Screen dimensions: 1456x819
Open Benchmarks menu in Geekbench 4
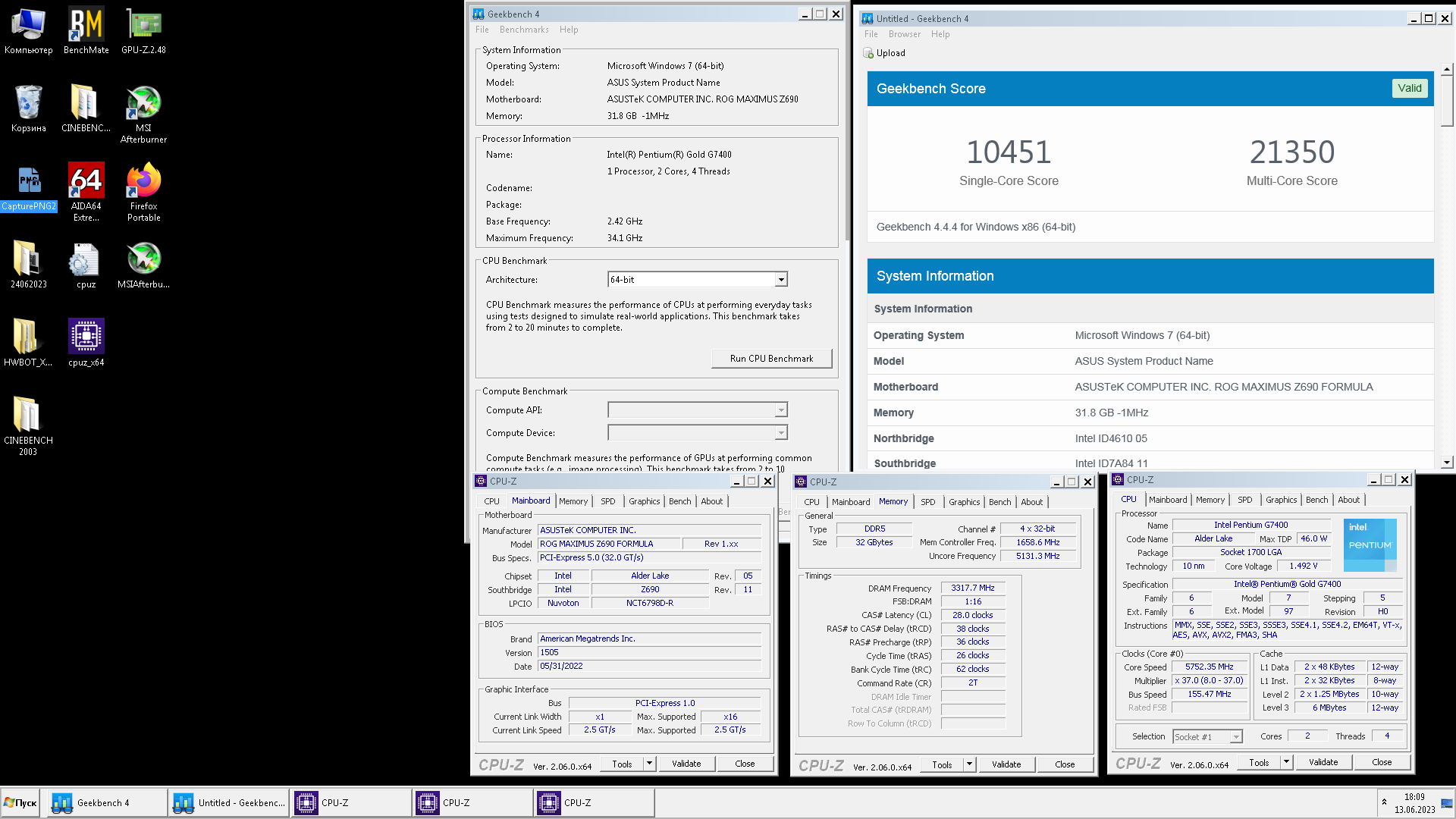524,30
